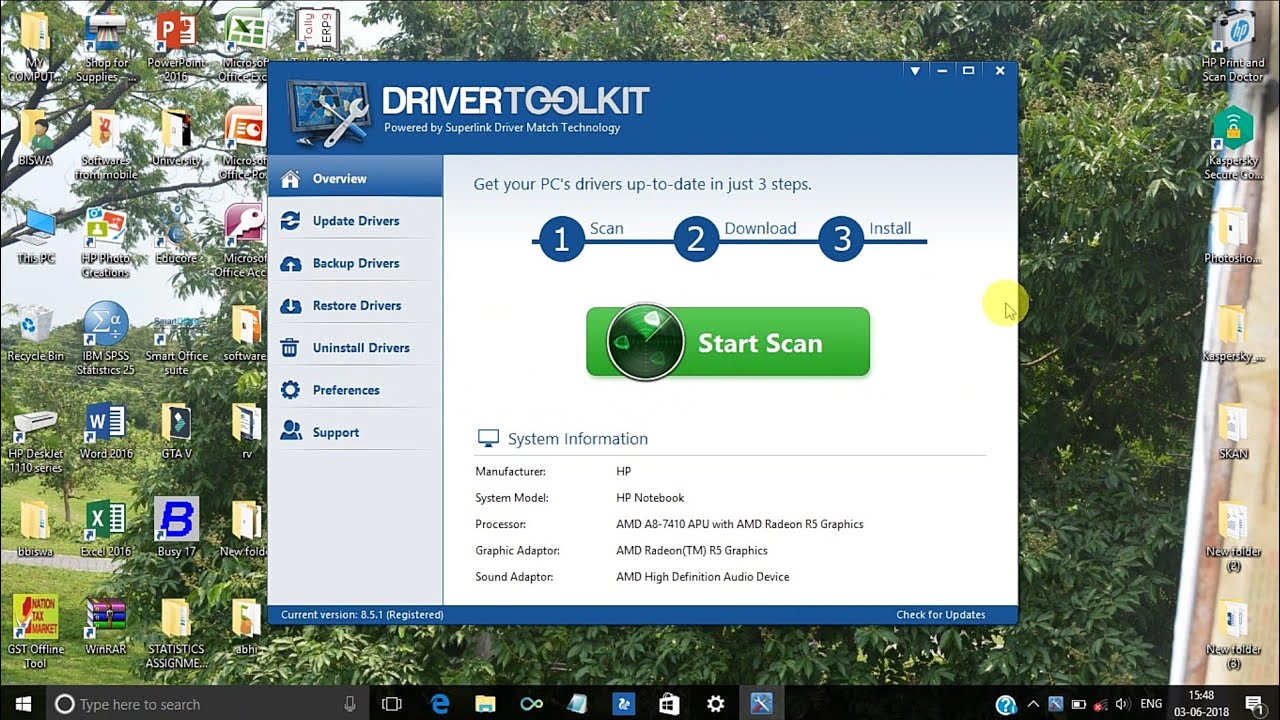This screenshot has height=720, width=1280.
Task: Select the SKAN folder icon
Action: pyautogui.click(x=1233, y=431)
